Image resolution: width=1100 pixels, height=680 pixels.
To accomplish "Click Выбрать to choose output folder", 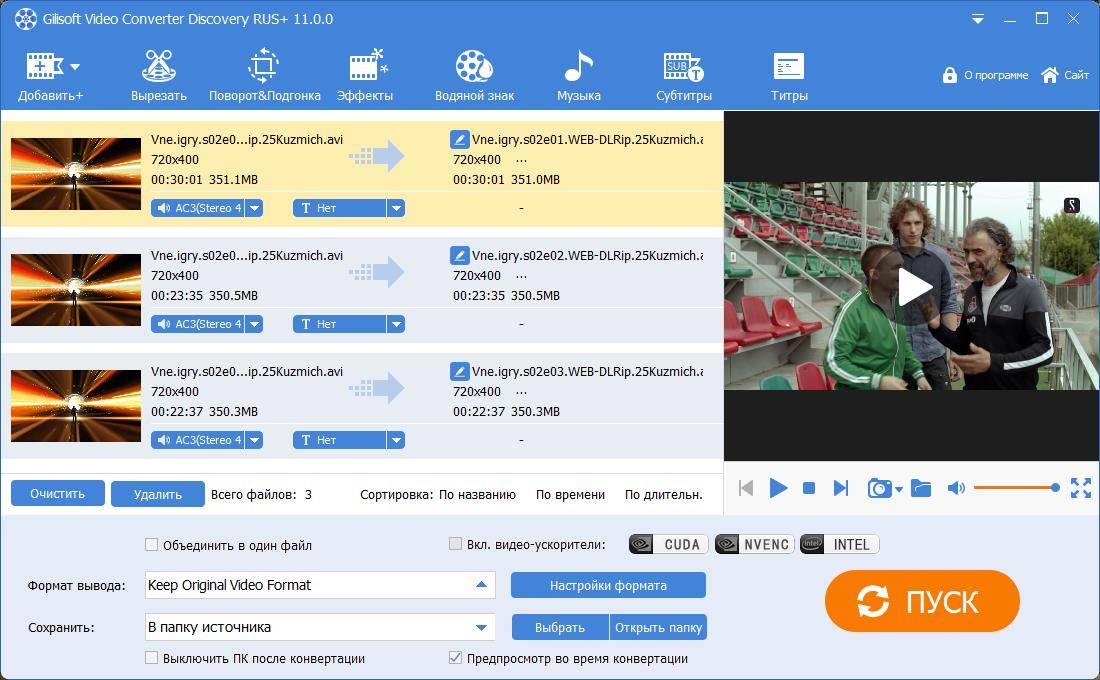I will pyautogui.click(x=560, y=627).
